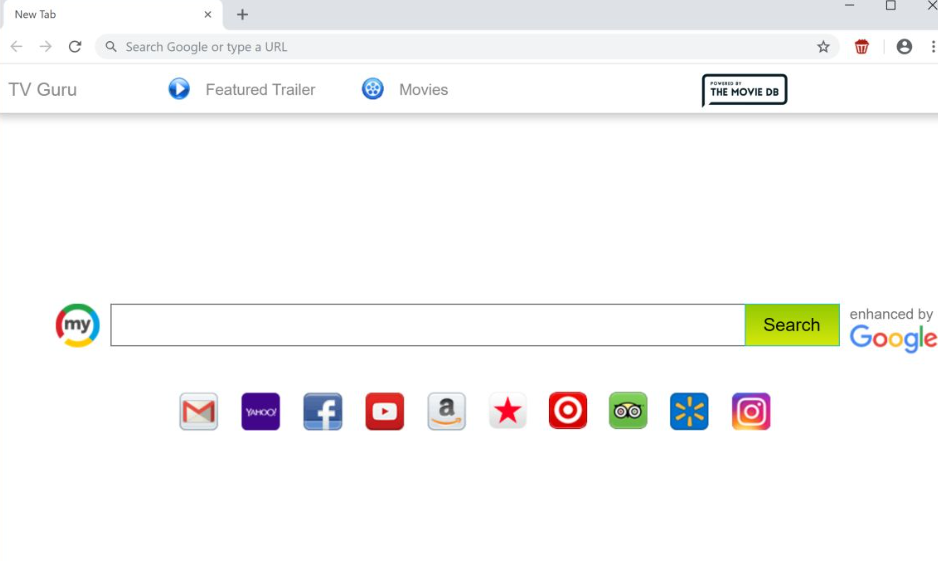Open the TripAdvisor owl shortcut

628,410
